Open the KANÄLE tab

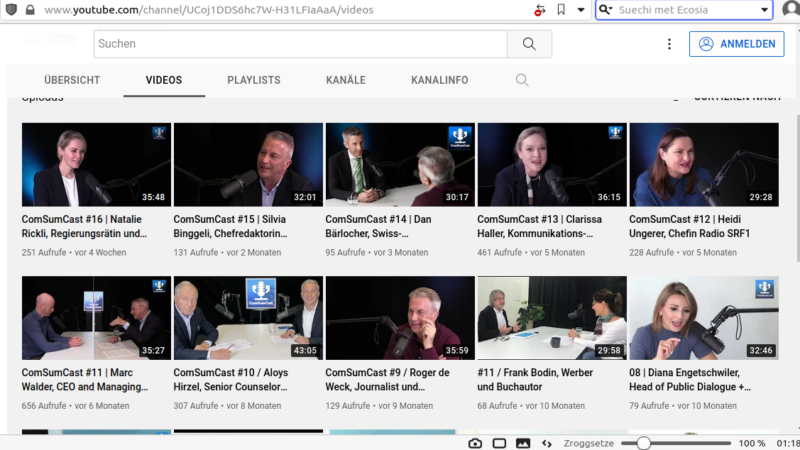click(346, 80)
